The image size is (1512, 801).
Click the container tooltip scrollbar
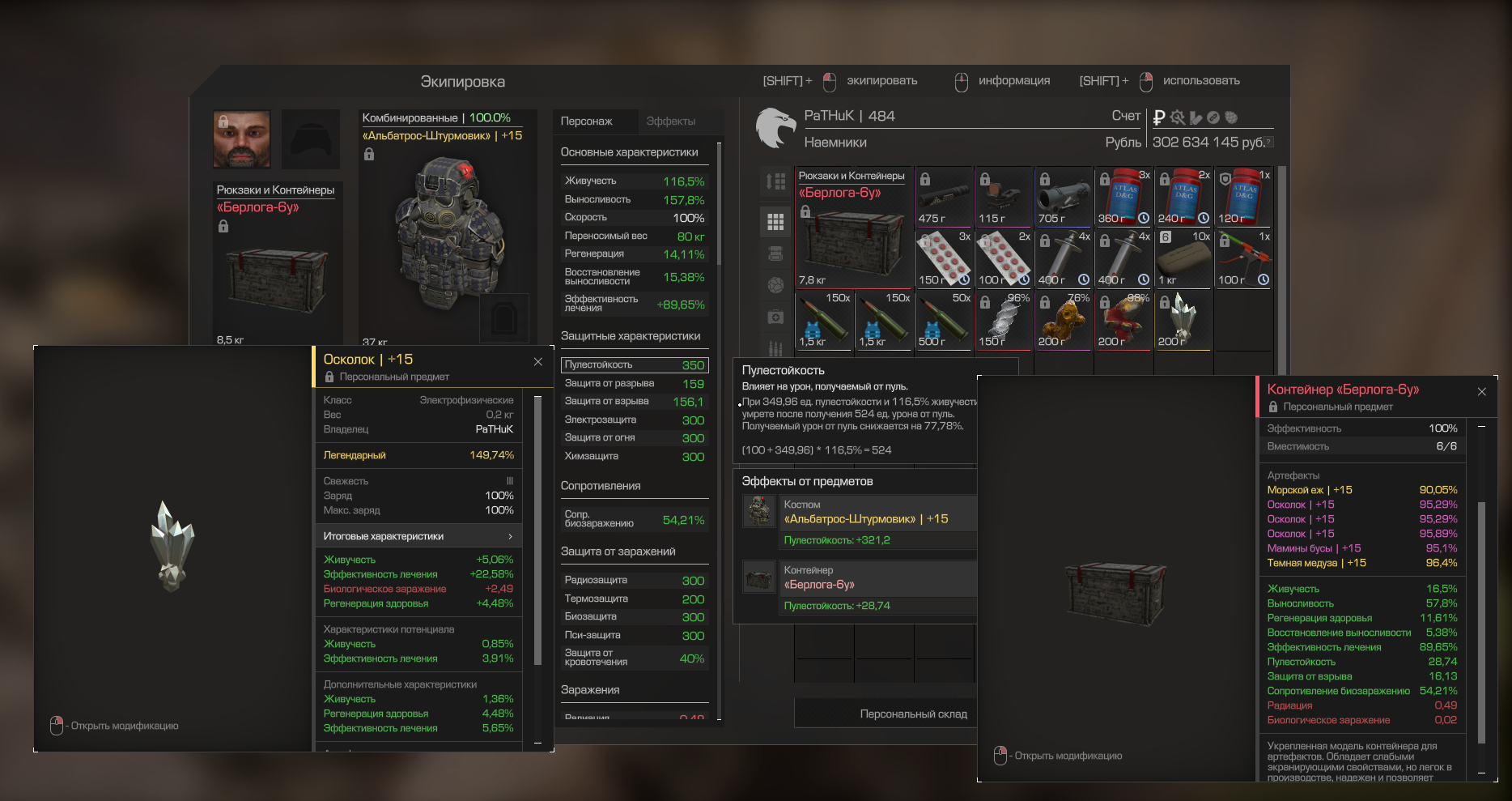1481,623
